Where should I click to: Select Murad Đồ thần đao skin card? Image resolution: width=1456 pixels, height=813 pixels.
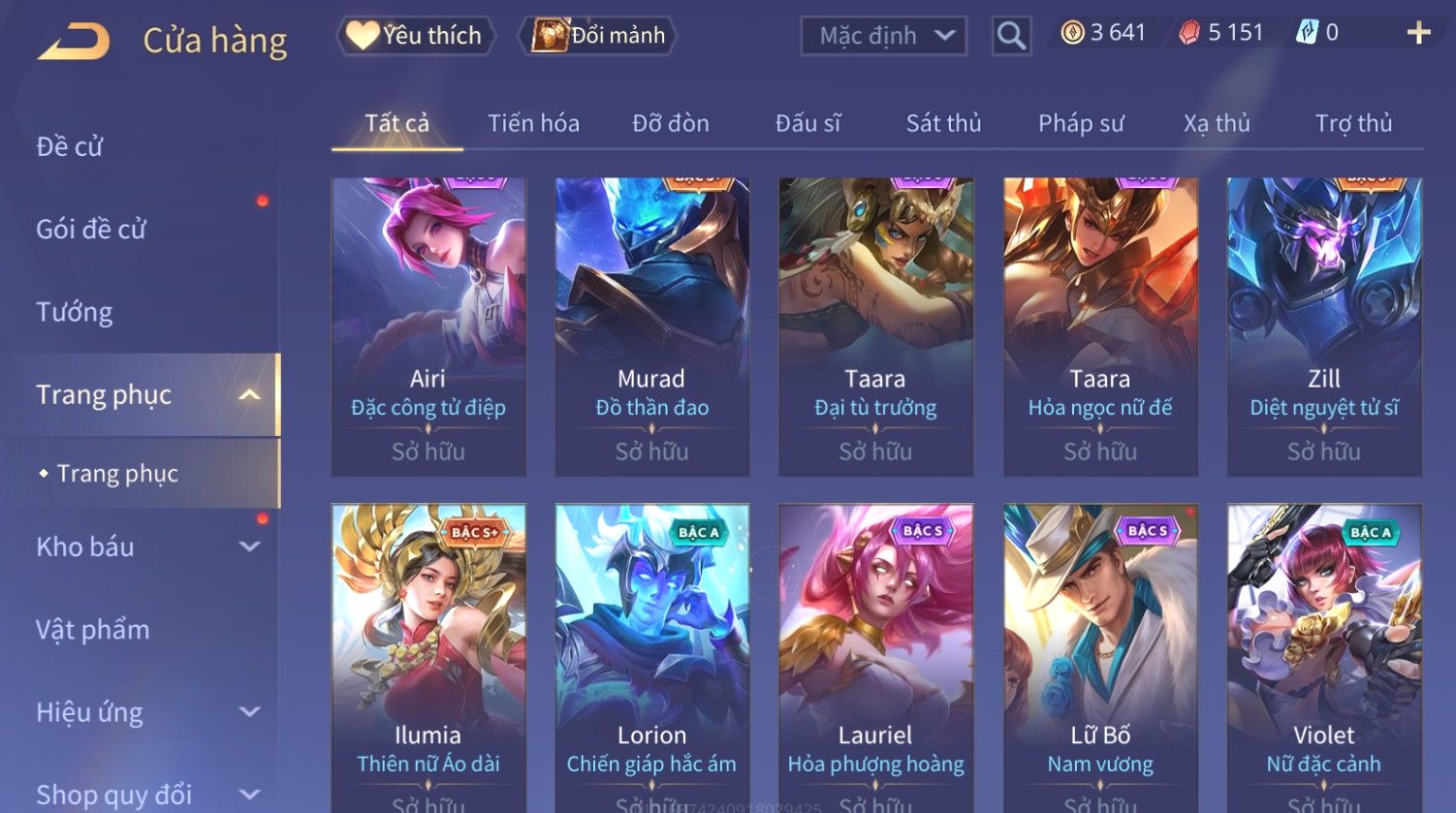pos(651,327)
